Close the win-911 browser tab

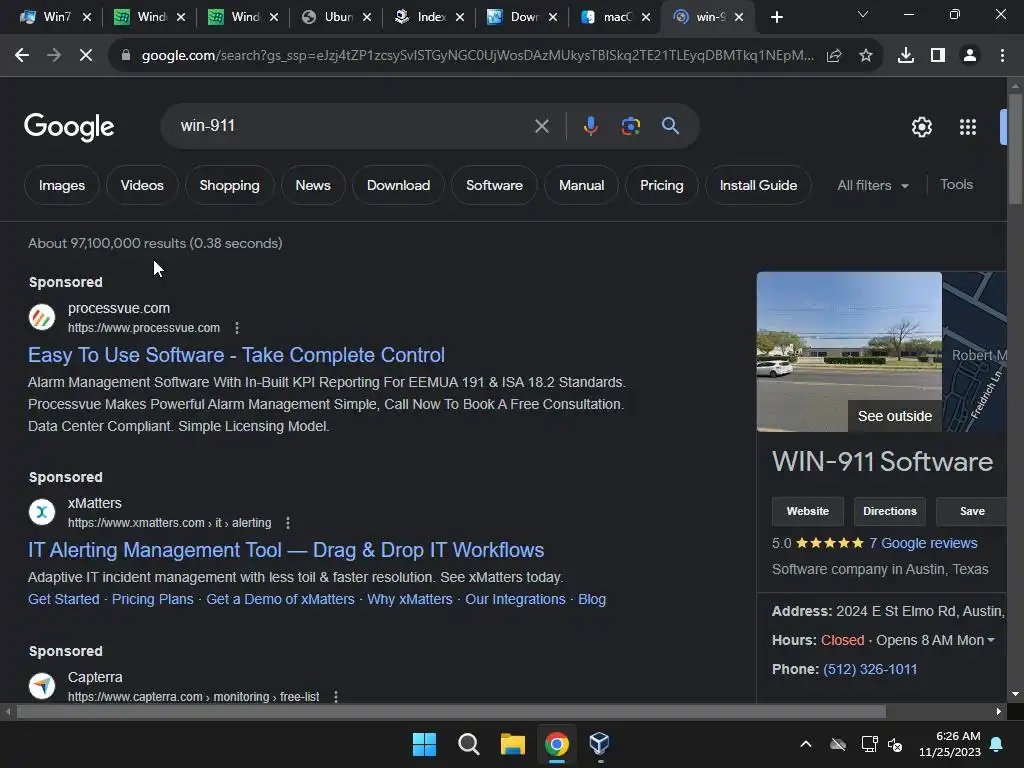(x=739, y=17)
